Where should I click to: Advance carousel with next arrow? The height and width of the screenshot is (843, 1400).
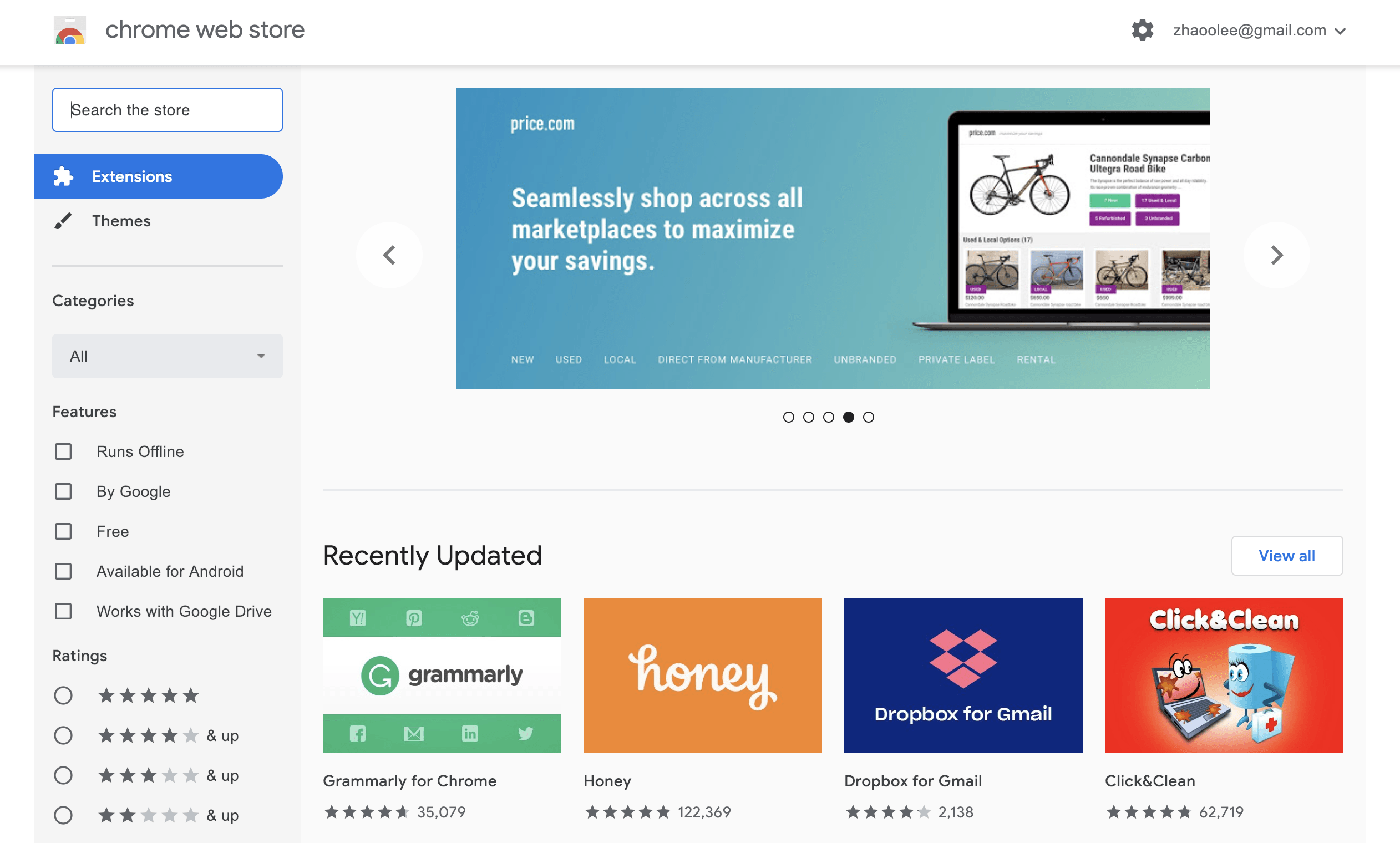click(x=1276, y=255)
